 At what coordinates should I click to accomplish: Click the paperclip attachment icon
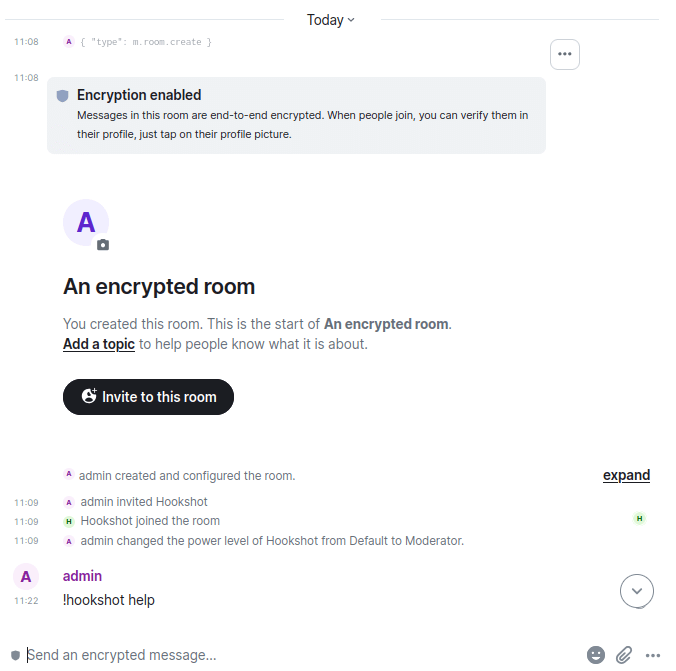[623, 655]
